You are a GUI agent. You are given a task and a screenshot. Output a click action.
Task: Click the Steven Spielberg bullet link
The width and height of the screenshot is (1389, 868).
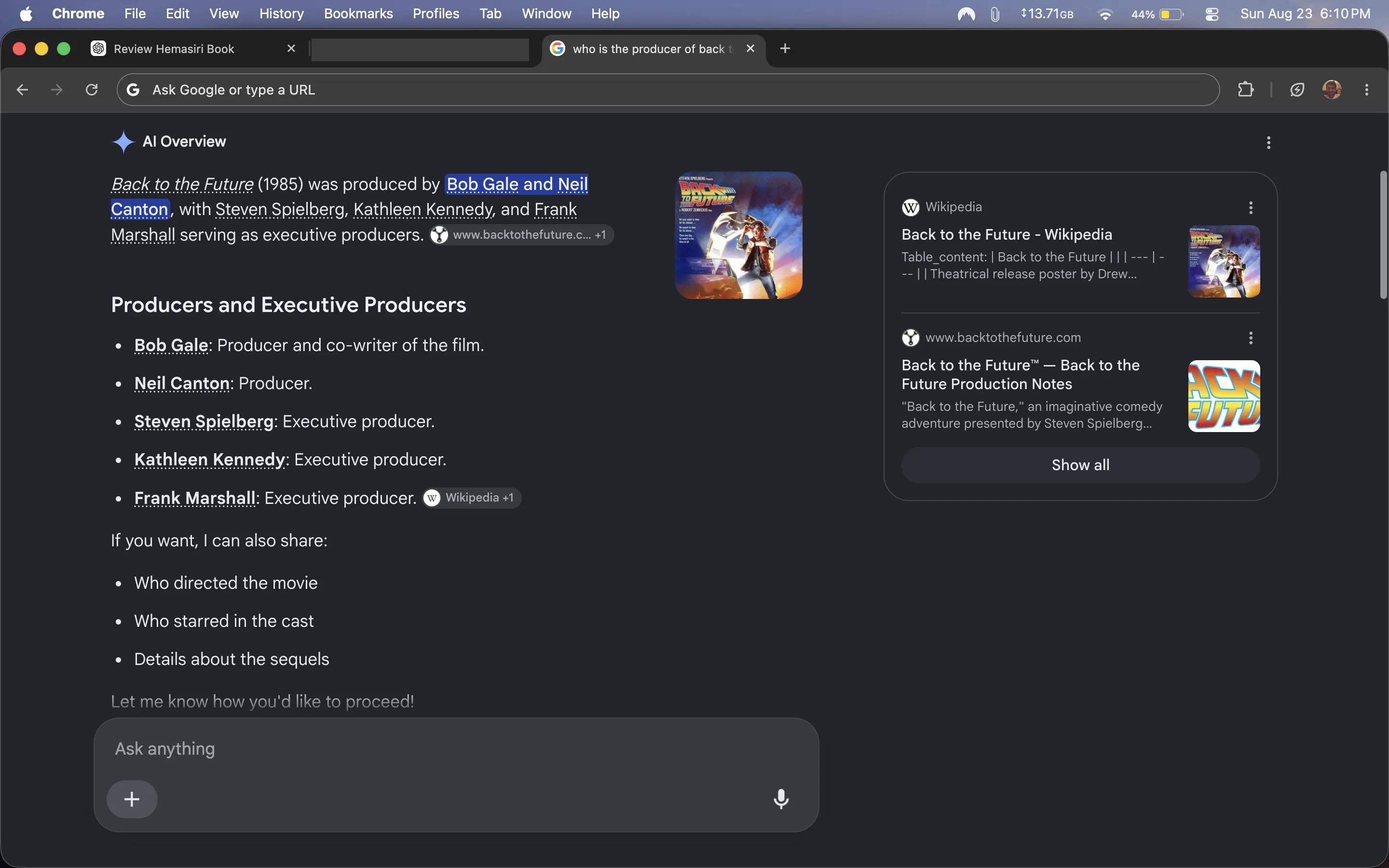(x=204, y=421)
